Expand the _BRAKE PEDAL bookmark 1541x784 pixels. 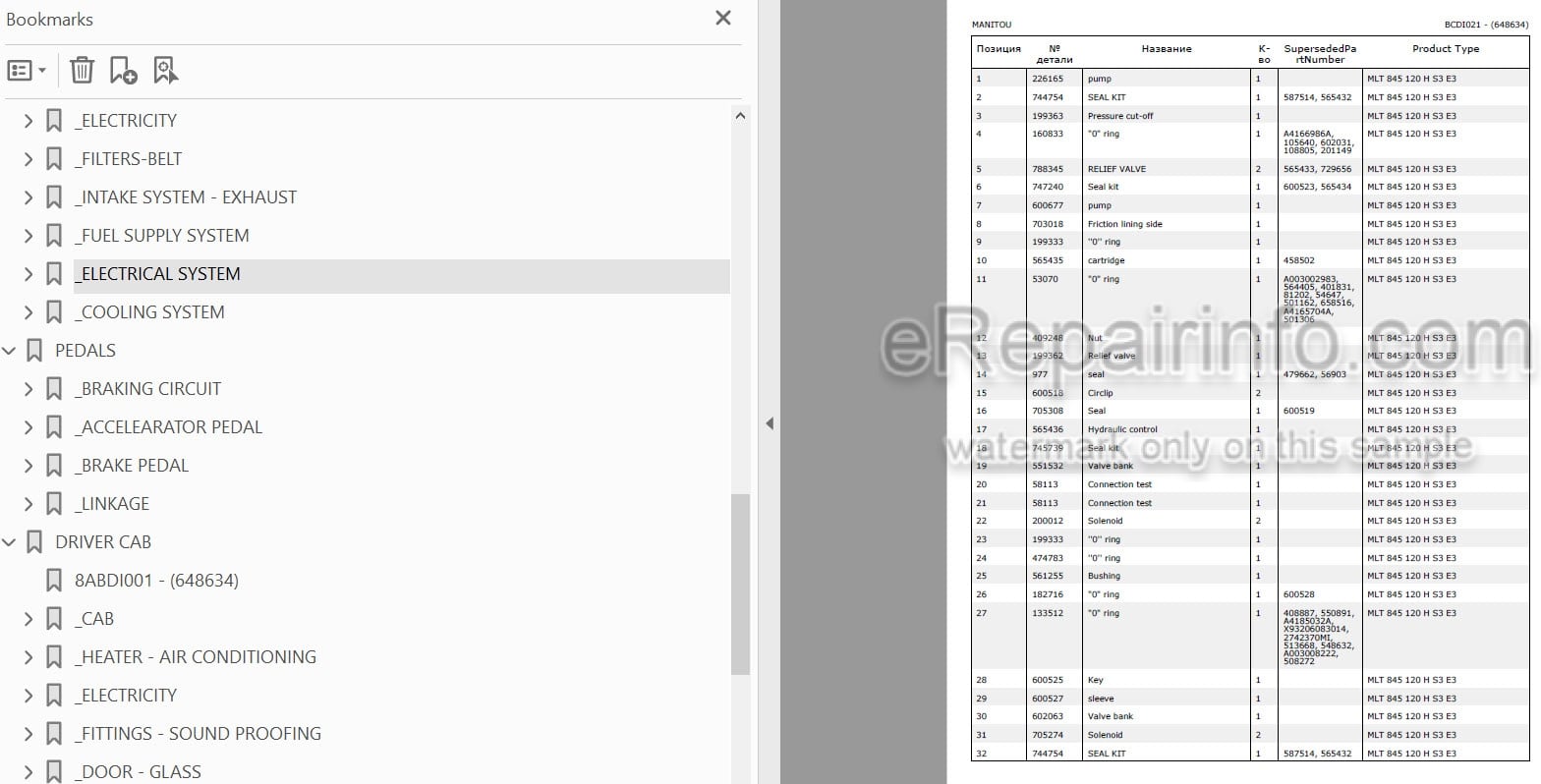pos(29,466)
